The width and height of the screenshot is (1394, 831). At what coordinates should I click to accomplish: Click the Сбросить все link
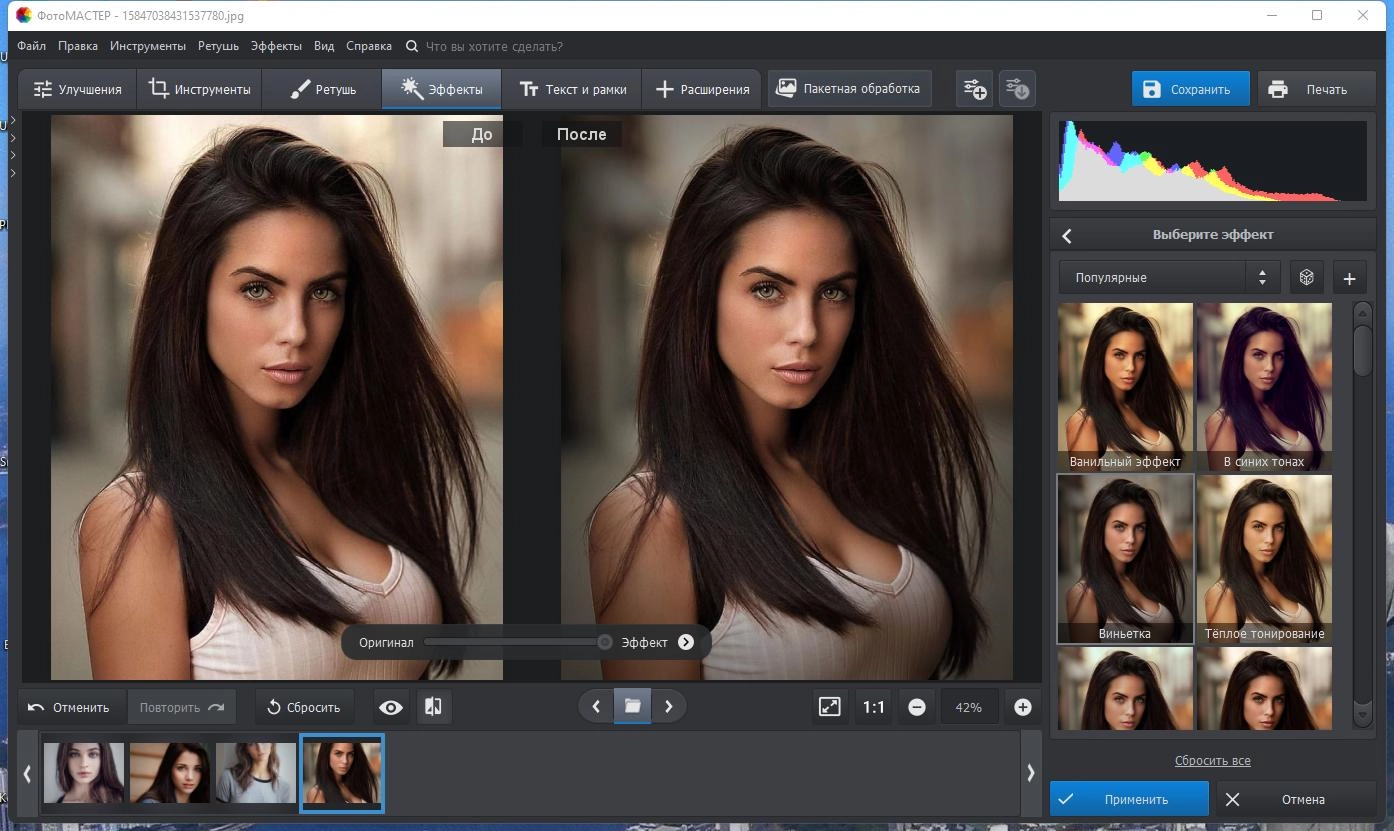pos(1212,761)
